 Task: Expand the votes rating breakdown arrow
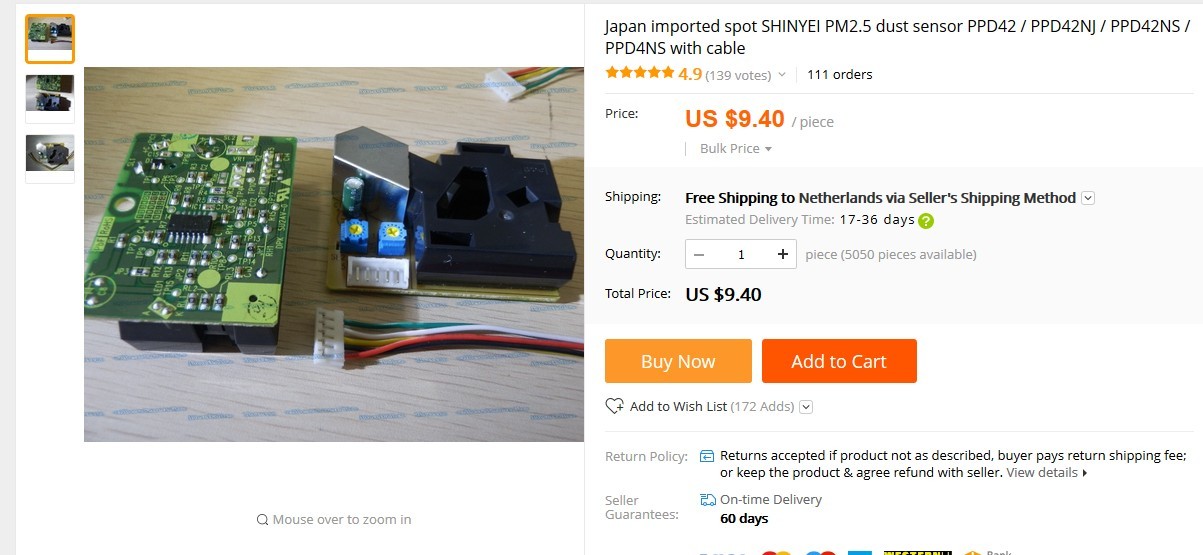[x=782, y=75]
